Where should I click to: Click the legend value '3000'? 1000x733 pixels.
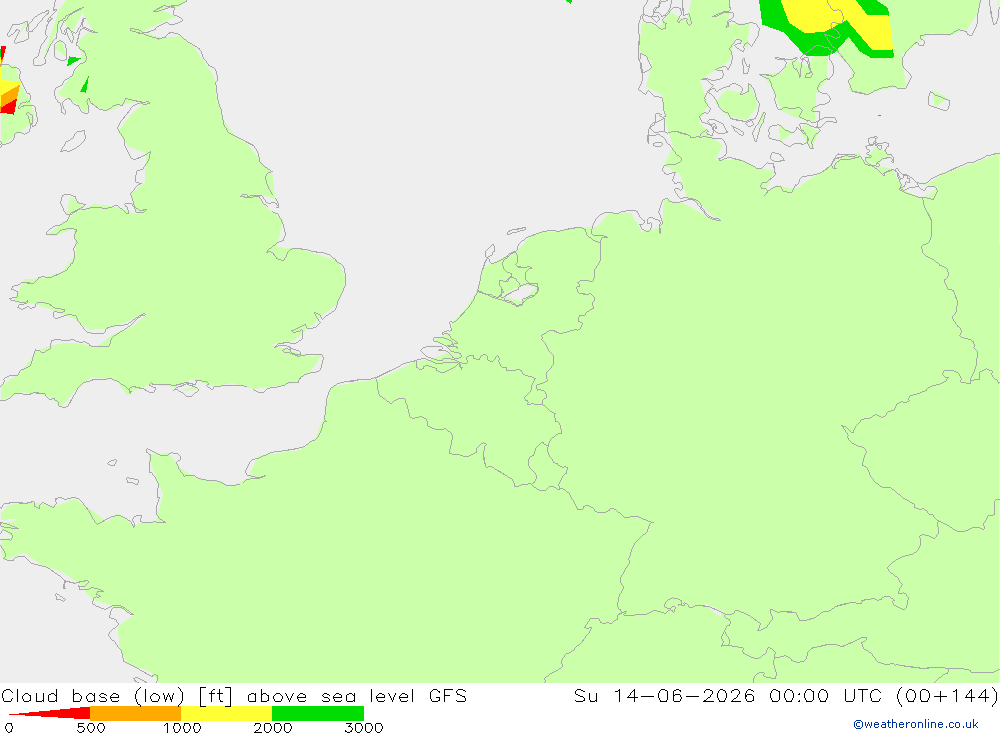(364, 728)
